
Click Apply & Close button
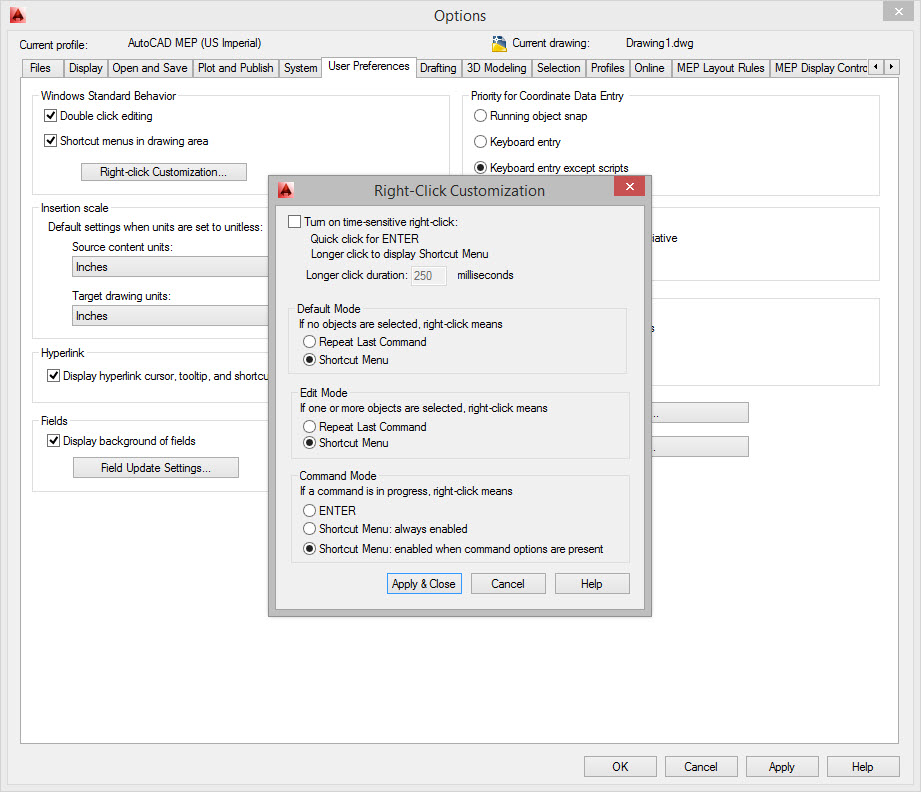click(424, 584)
